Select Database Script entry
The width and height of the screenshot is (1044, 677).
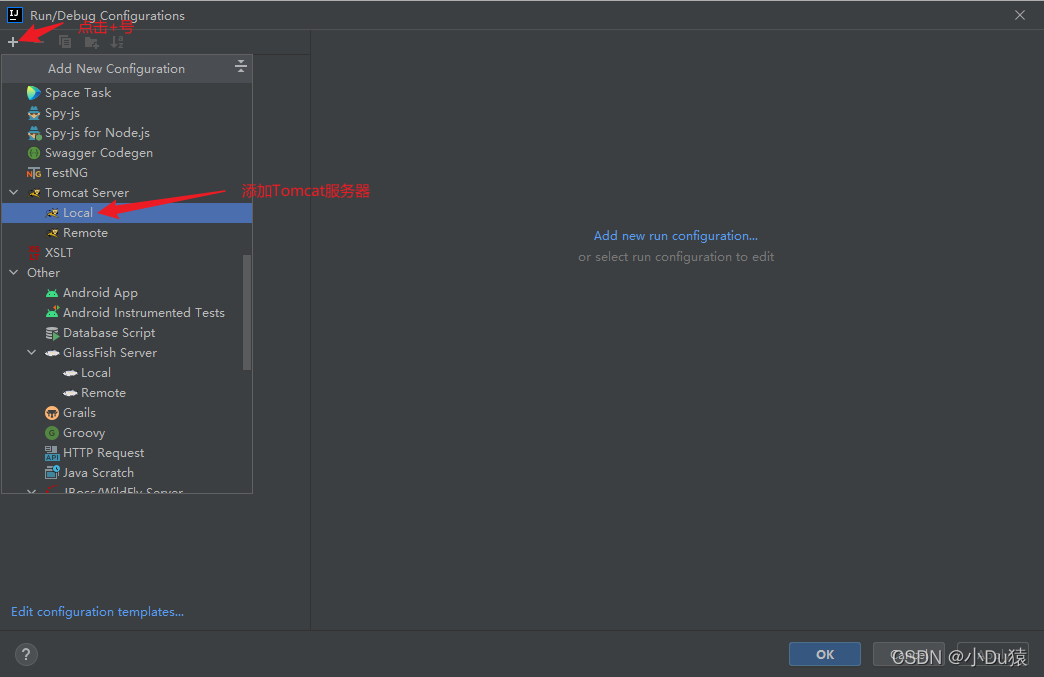pos(123,333)
